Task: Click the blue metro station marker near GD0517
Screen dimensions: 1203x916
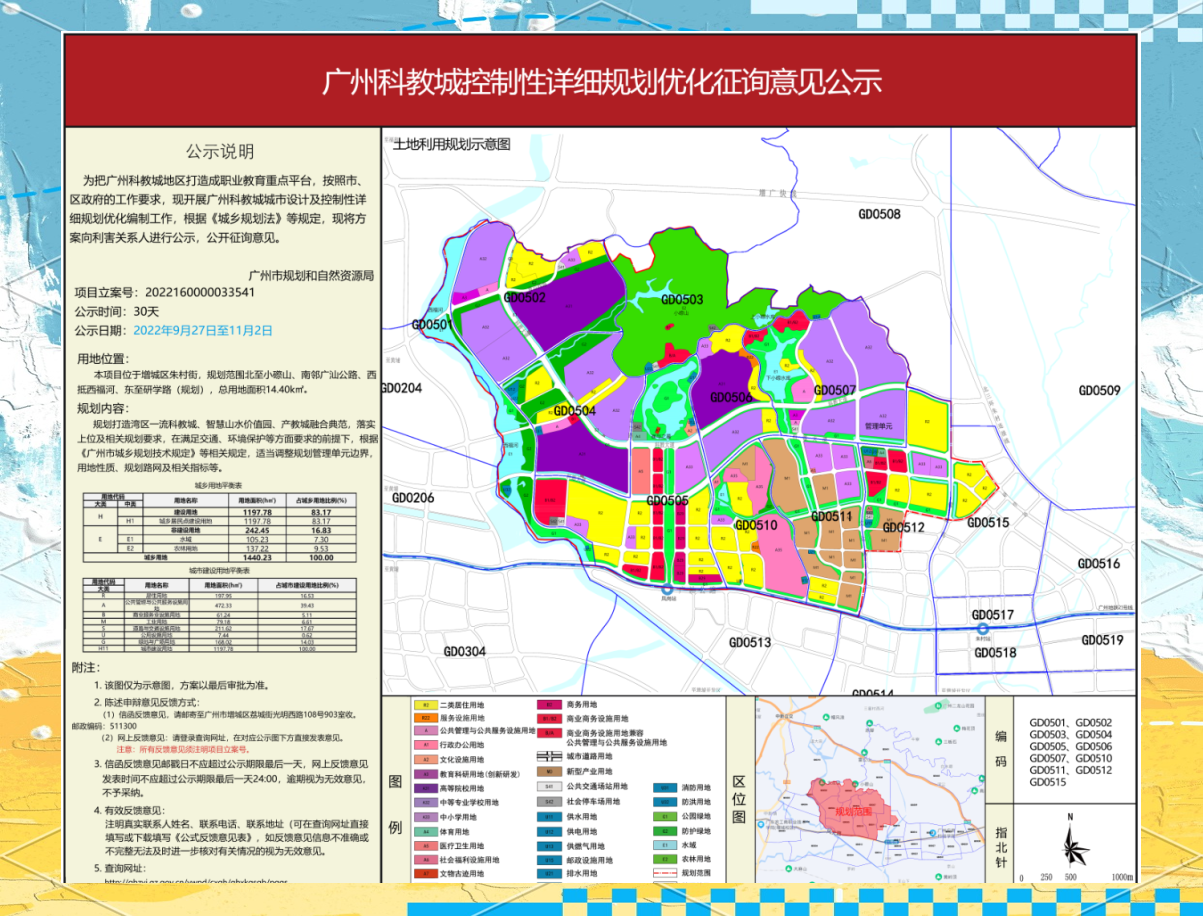Action: 984,629
